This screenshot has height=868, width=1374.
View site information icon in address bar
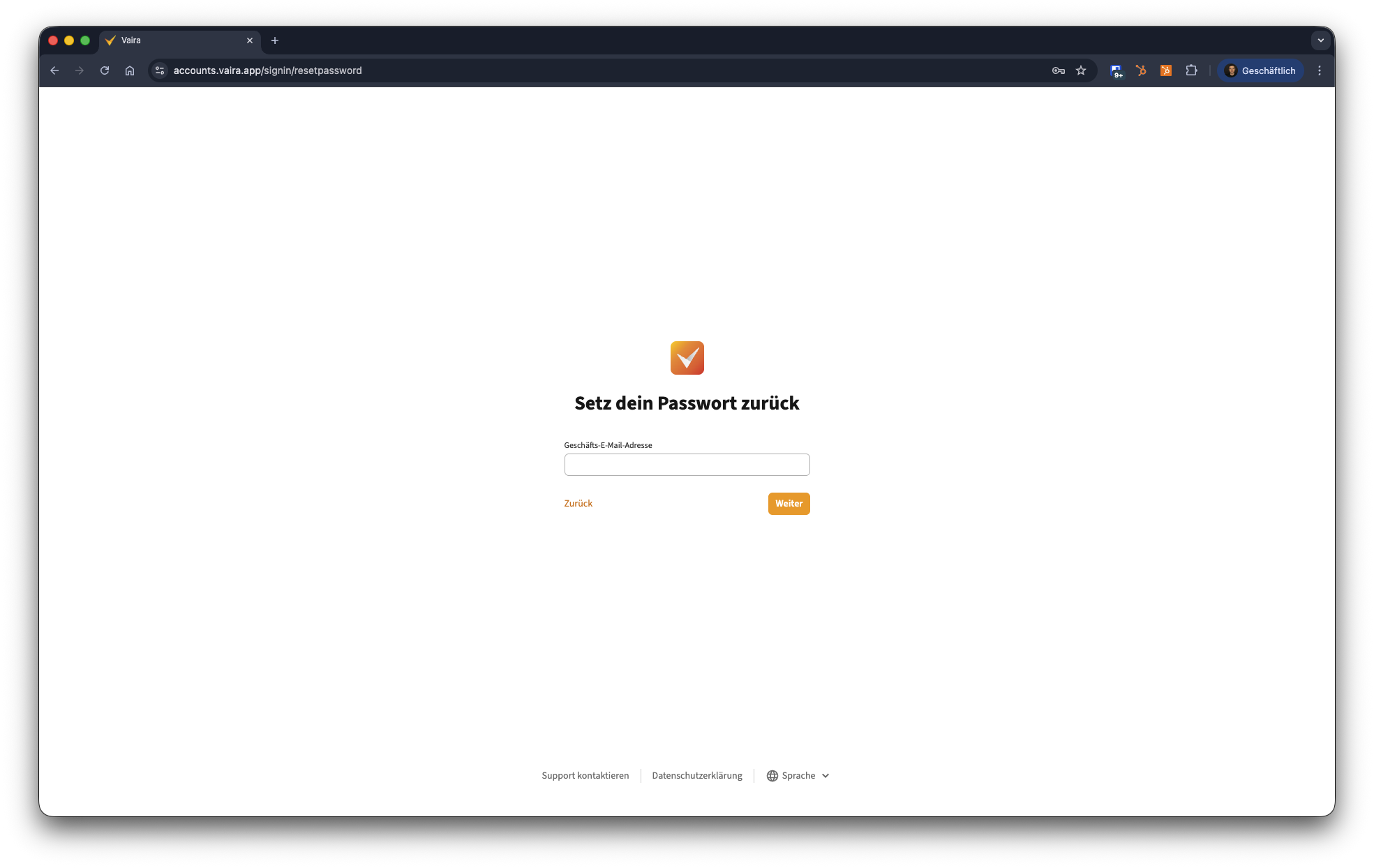(160, 70)
